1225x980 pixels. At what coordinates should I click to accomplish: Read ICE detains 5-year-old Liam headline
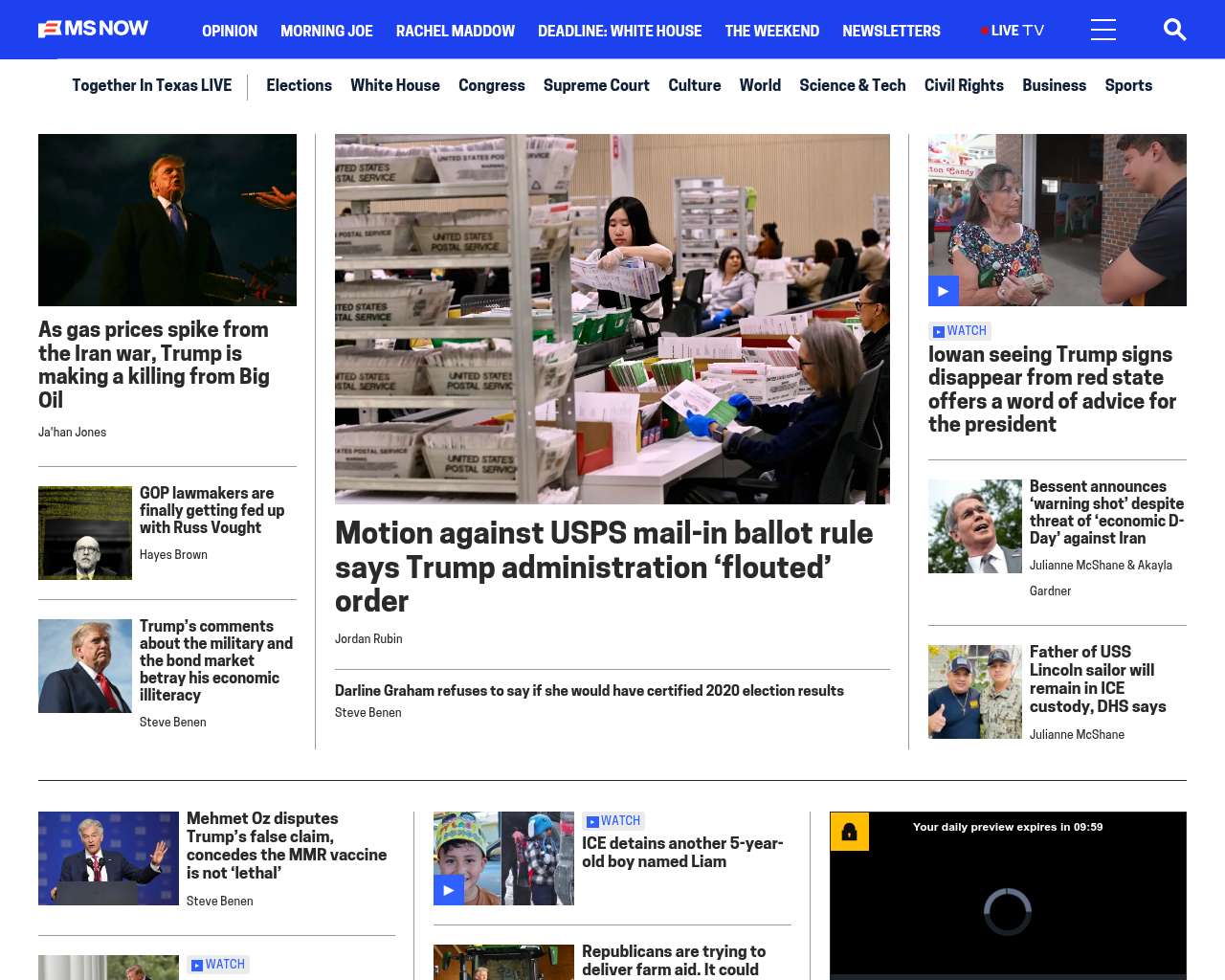(682, 852)
